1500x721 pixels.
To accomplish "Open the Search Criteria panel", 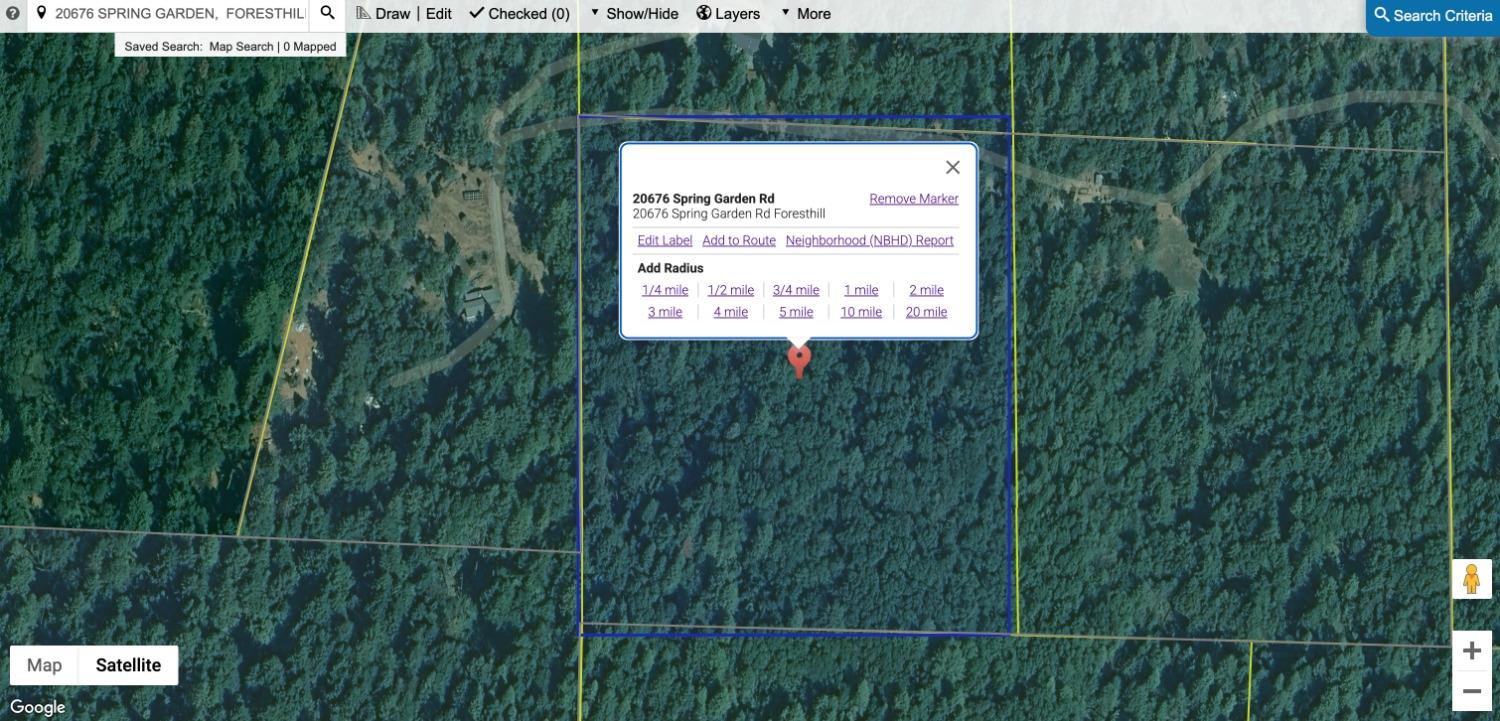I will (1433, 16).
